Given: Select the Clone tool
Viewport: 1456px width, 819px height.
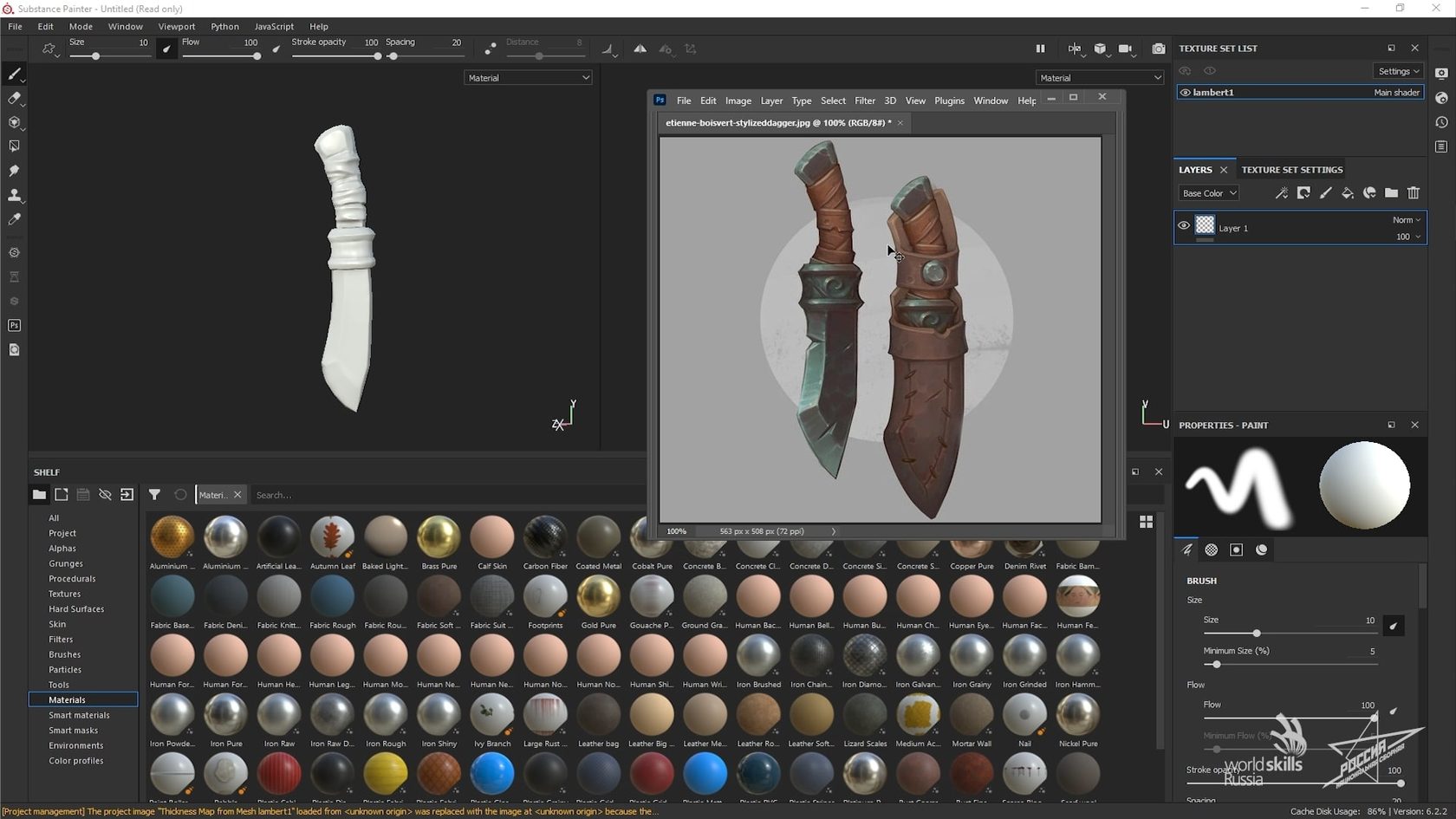Looking at the screenshot, I should point(14,195).
